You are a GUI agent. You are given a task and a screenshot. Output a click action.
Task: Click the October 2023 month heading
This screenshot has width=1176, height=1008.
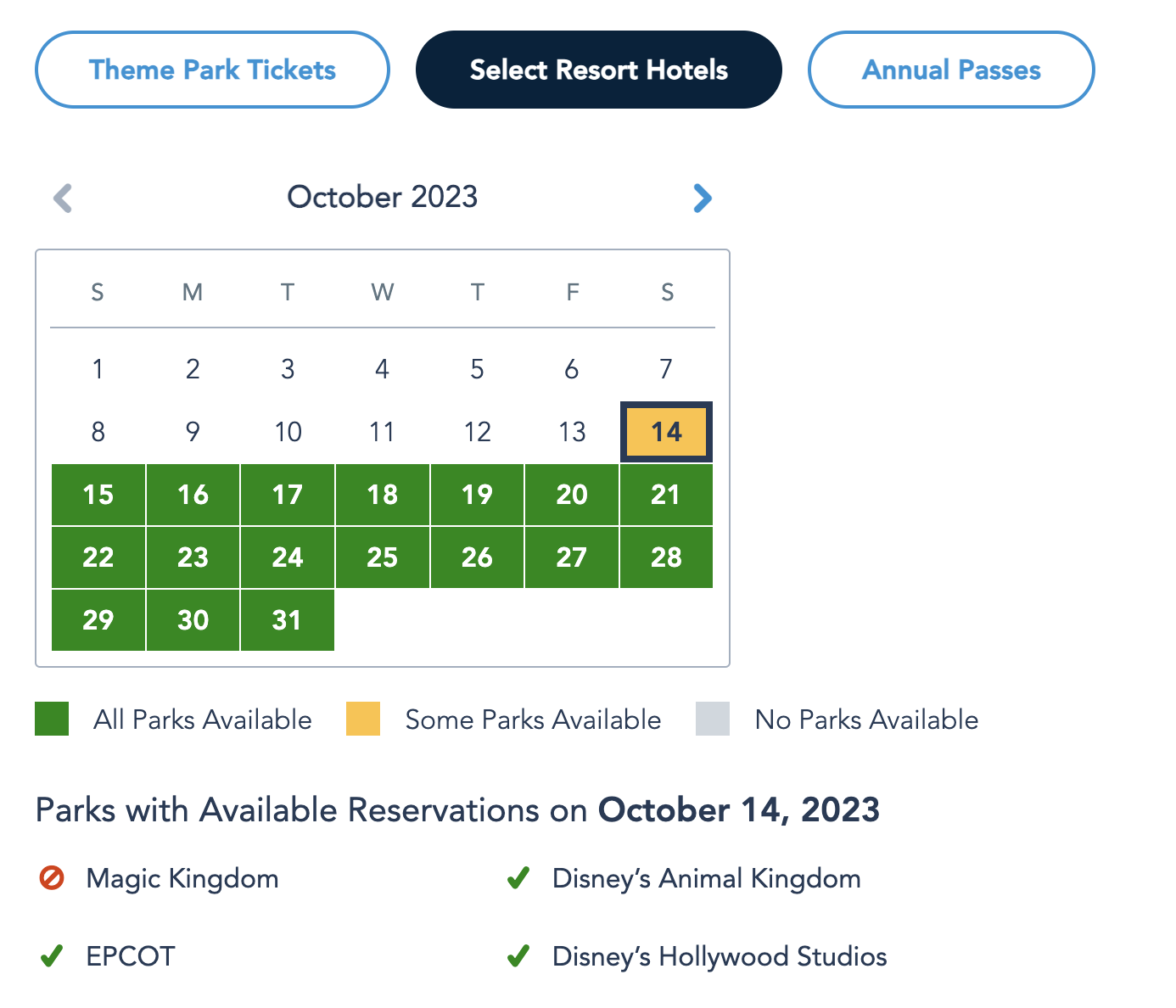[383, 197]
